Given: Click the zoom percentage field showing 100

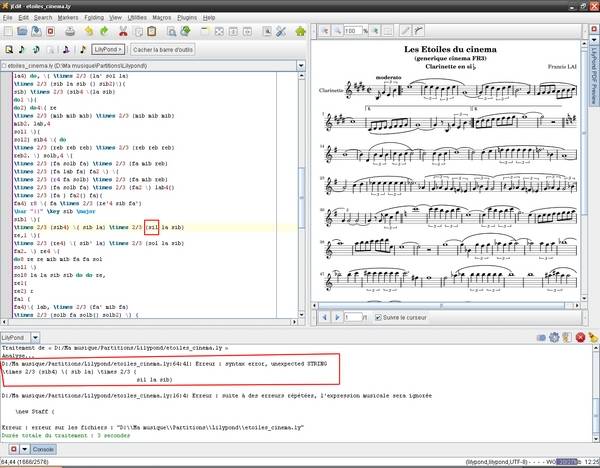Looking at the screenshot, I should (353, 31).
